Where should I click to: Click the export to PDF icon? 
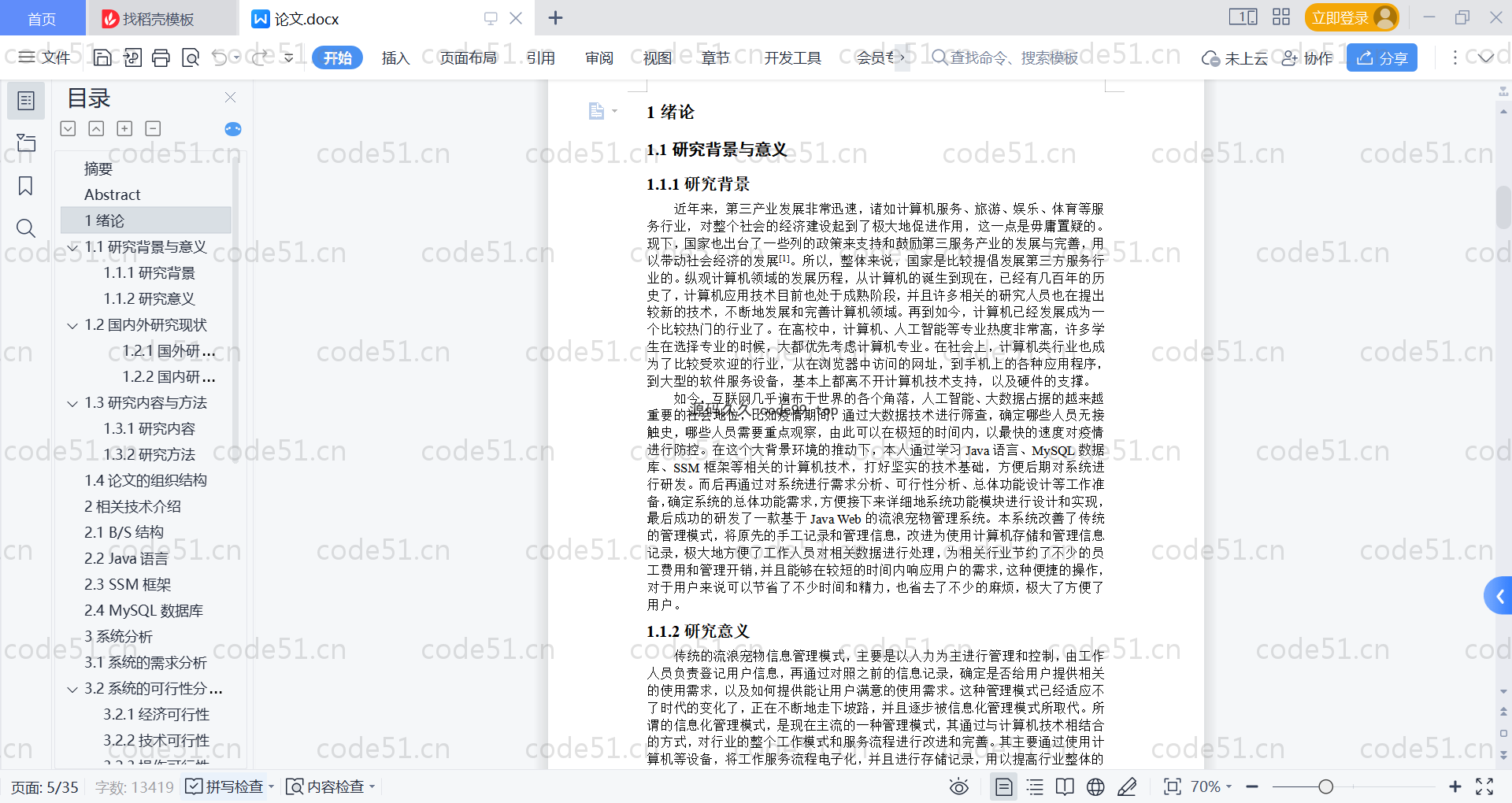click(x=132, y=57)
